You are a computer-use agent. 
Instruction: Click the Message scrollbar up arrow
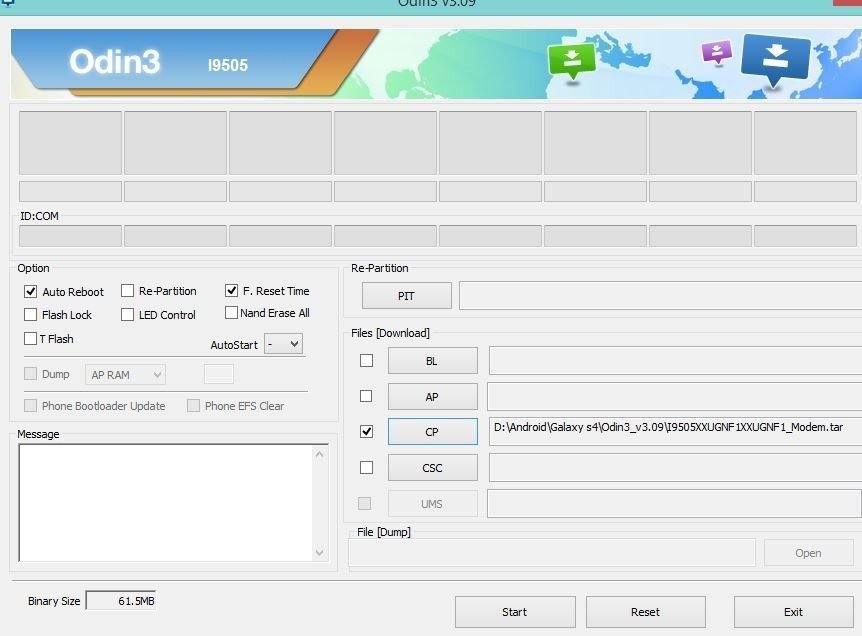319,454
